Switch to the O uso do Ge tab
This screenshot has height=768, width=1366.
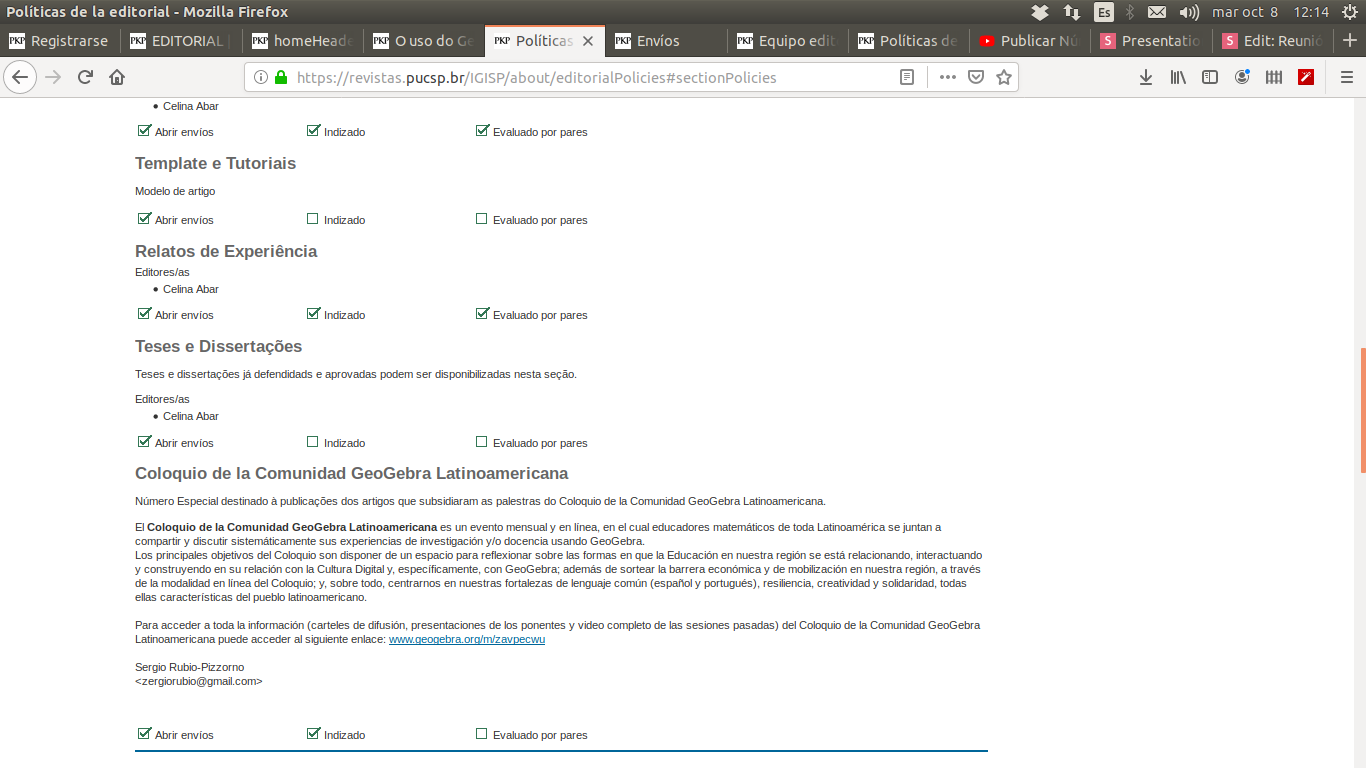424,41
